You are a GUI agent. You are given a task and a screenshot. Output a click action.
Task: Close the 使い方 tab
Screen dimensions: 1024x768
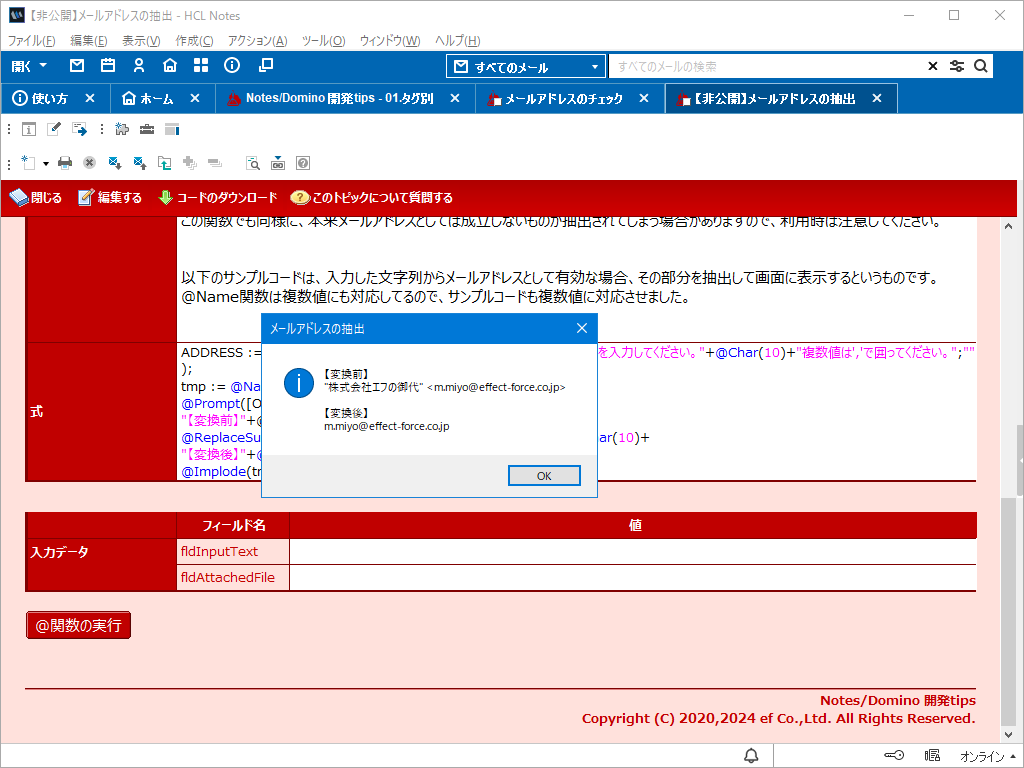tap(90, 98)
